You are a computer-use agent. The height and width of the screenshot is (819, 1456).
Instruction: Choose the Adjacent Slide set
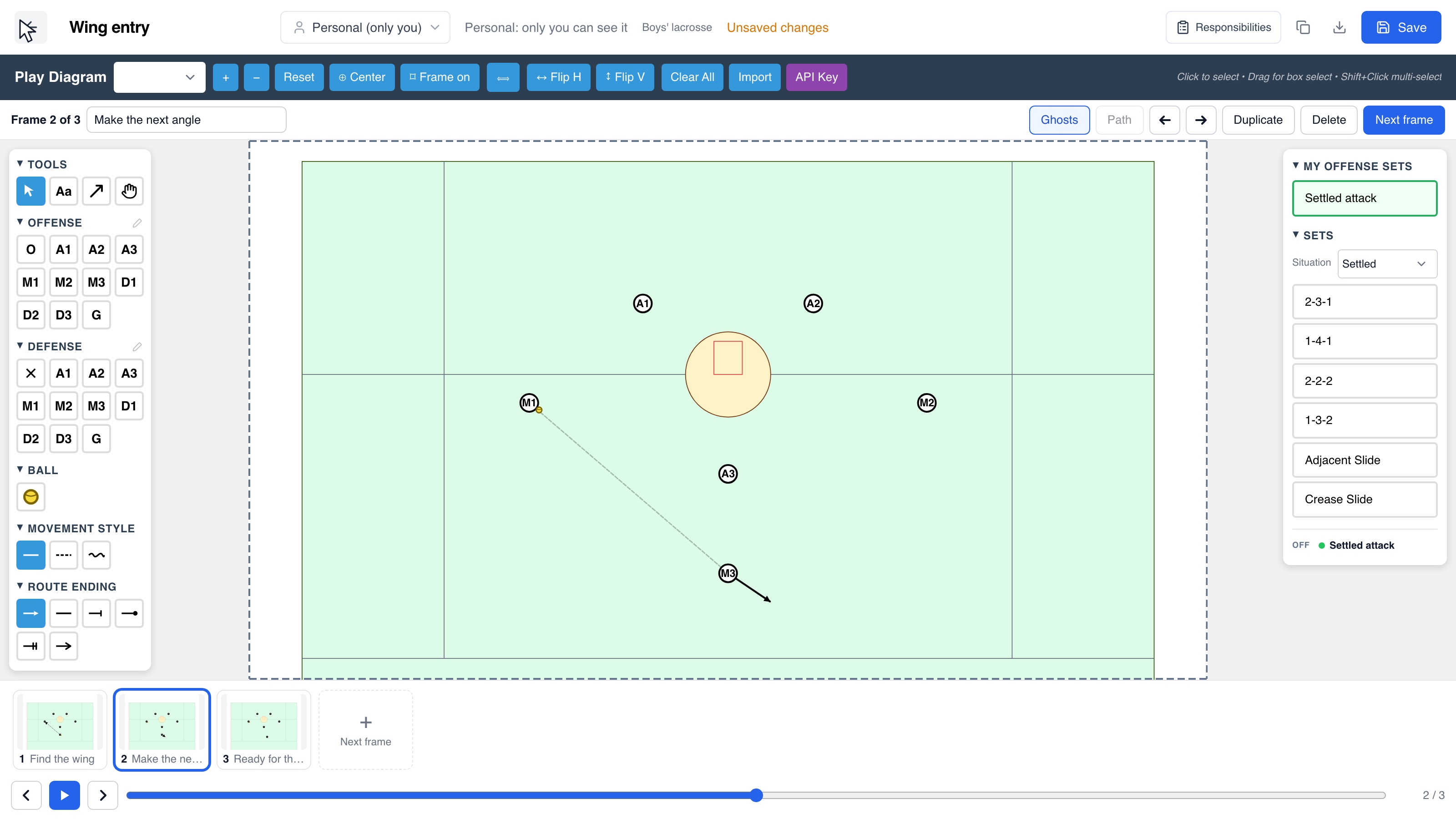pos(1365,460)
